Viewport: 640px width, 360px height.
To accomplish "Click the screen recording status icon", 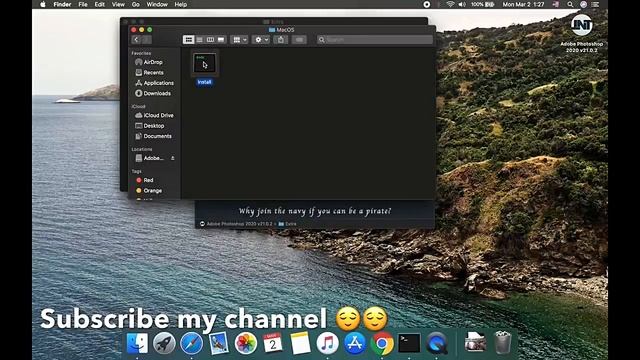I will point(427,4).
